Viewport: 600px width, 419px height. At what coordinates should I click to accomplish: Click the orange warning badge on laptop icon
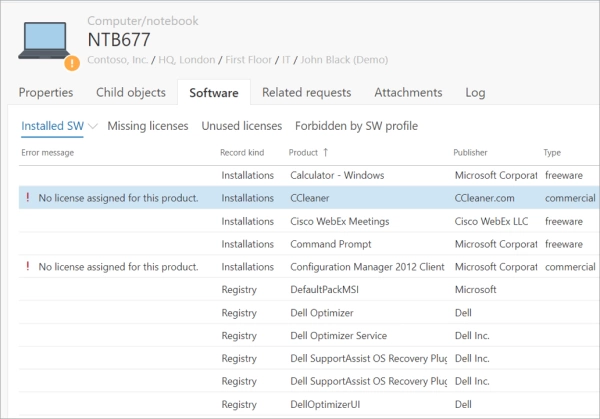[x=72, y=63]
